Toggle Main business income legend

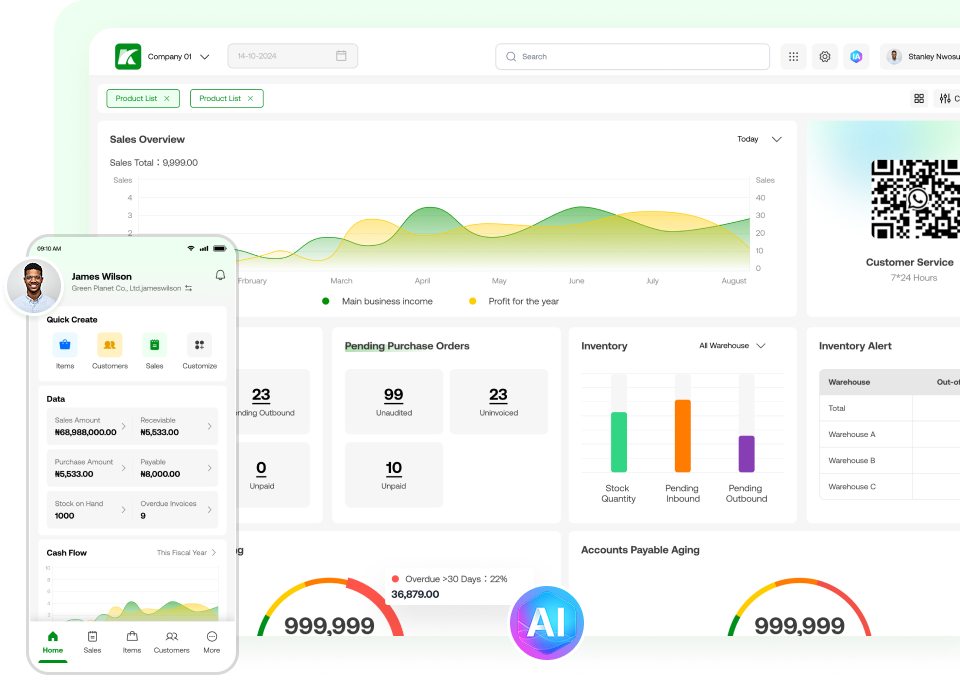378,301
